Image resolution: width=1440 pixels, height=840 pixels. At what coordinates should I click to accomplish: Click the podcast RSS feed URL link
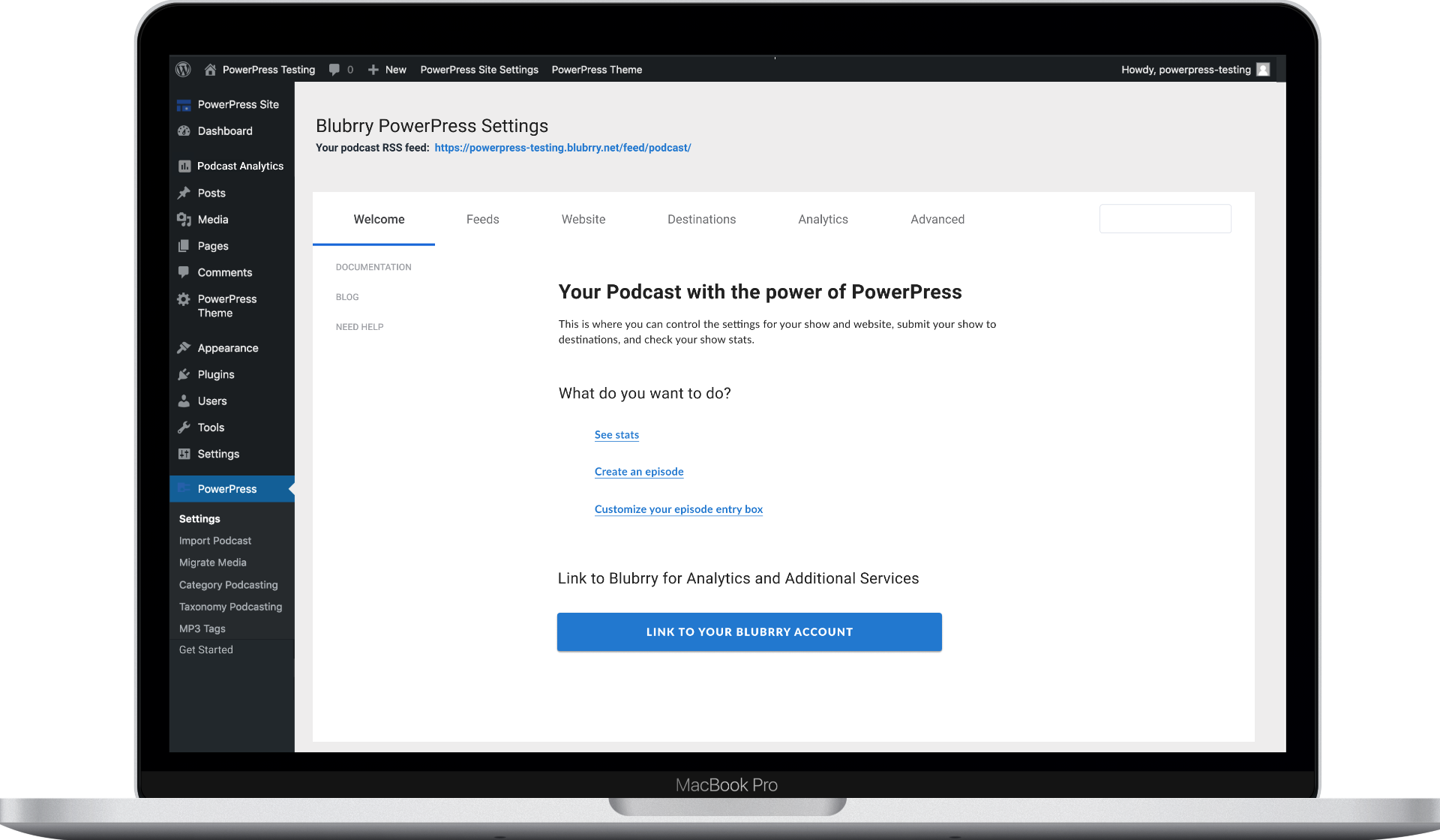click(x=562, y=148)
